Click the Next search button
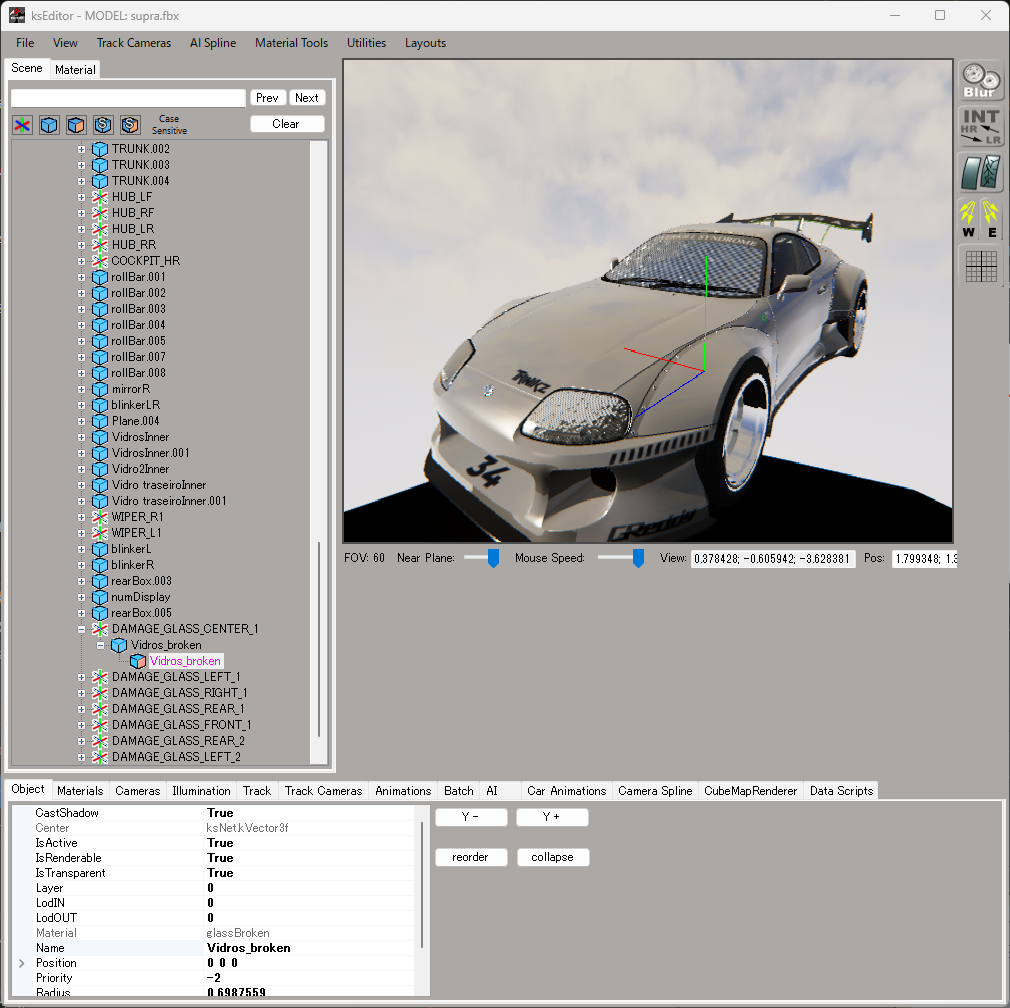The height and width of the screenshot is (1008, 1010). (307, 98)
